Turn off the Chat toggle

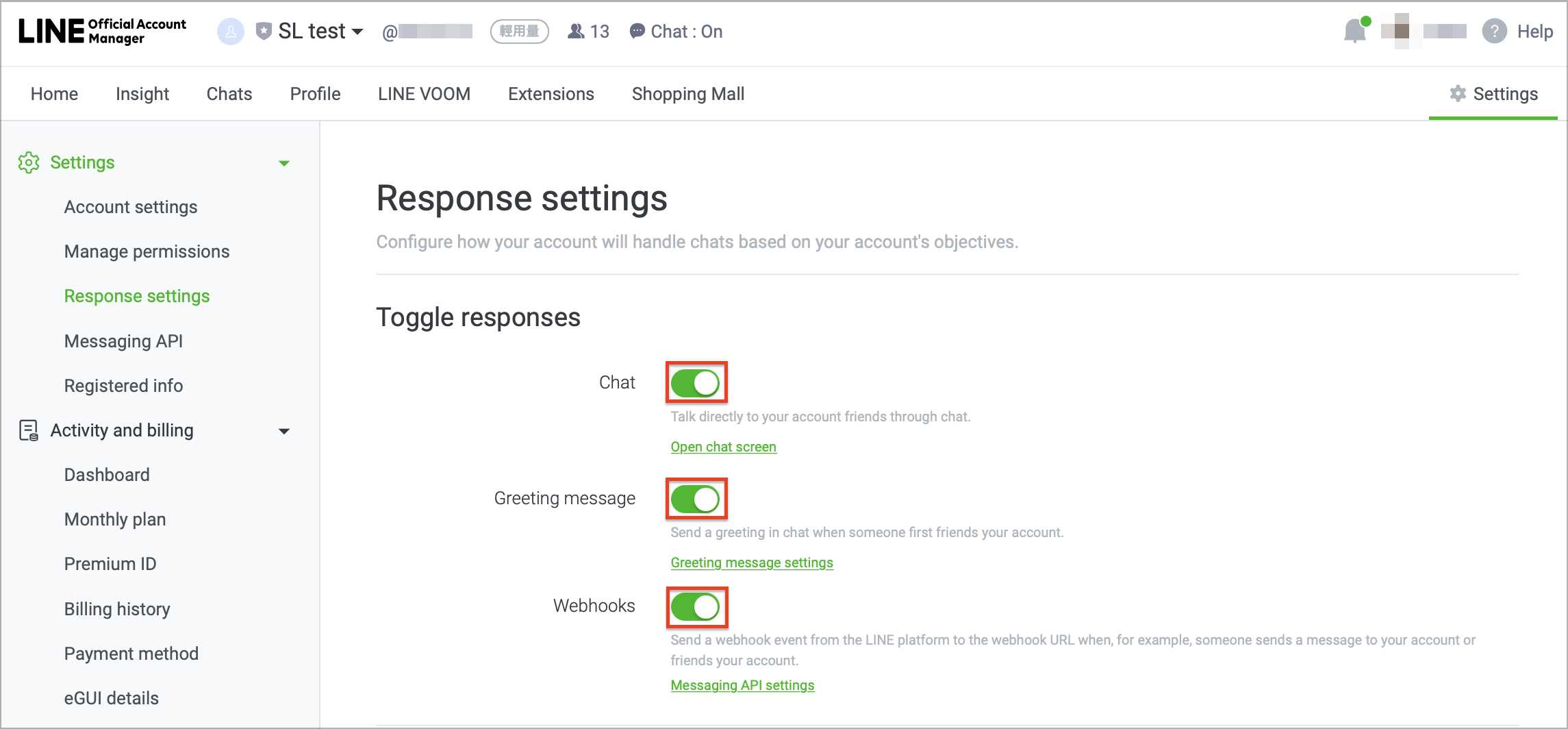(696, 382)
